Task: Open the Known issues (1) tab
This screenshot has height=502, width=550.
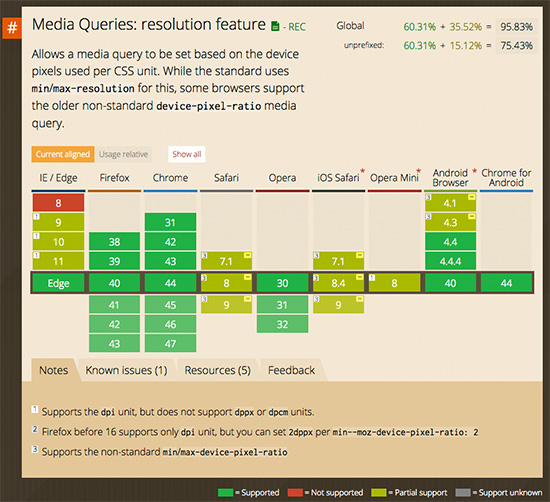Action: click(126, 370)
